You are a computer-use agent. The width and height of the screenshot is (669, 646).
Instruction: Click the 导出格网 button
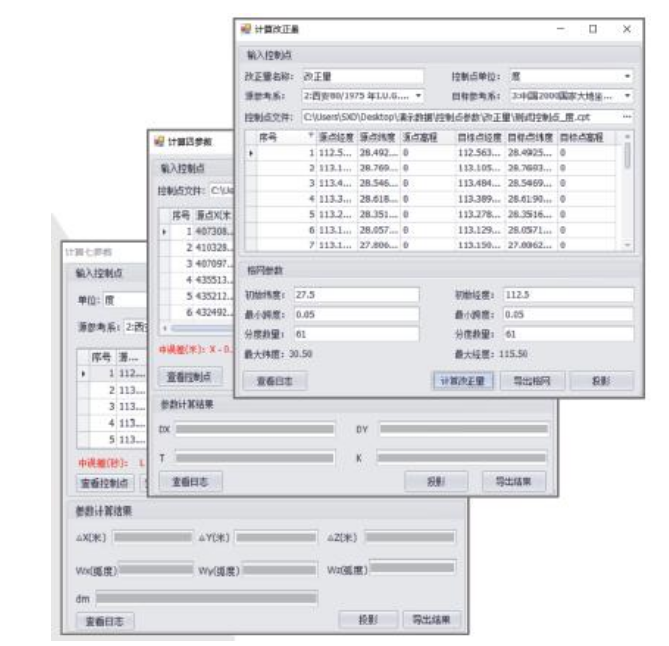pyautogui.click(x=538, y=380)
